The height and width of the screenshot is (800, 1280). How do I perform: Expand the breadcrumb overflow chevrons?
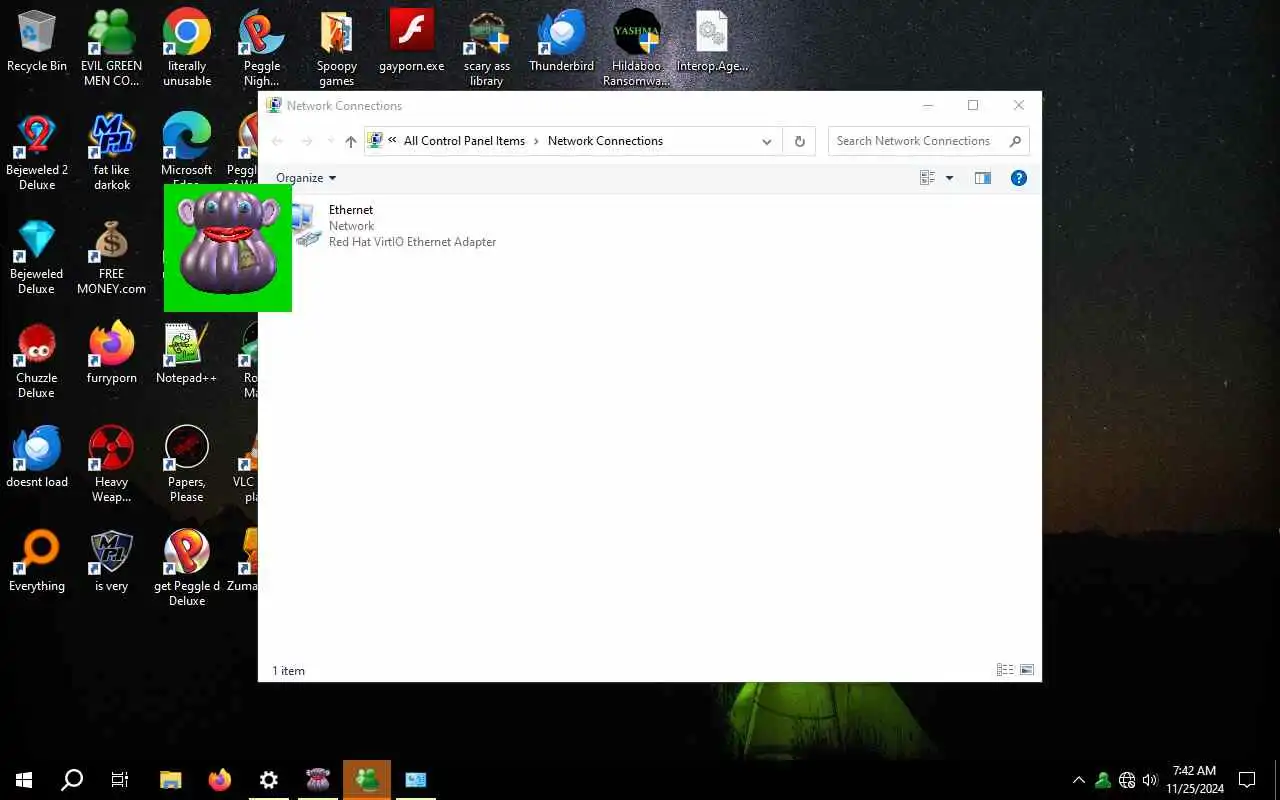point(393,141)
